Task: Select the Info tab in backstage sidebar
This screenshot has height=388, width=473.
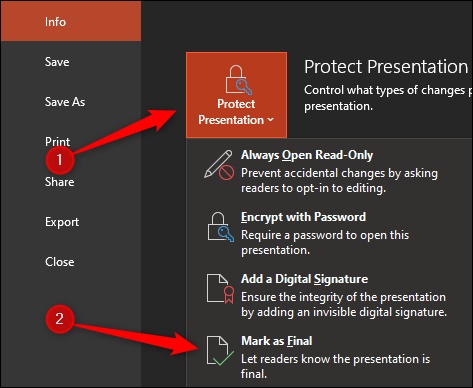Action: pyautogui.click(x=71, y=22)
